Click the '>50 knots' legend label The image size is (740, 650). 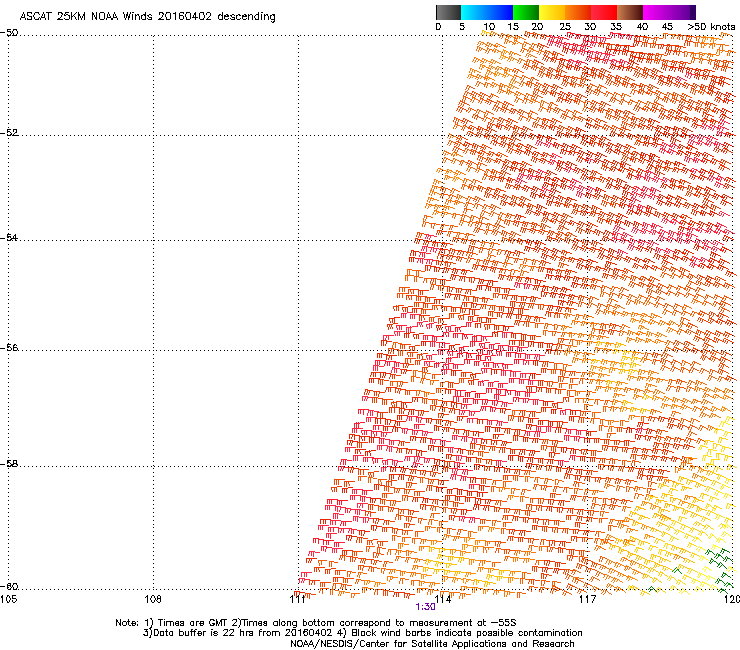pyautogui.click(x=712, y=27)
